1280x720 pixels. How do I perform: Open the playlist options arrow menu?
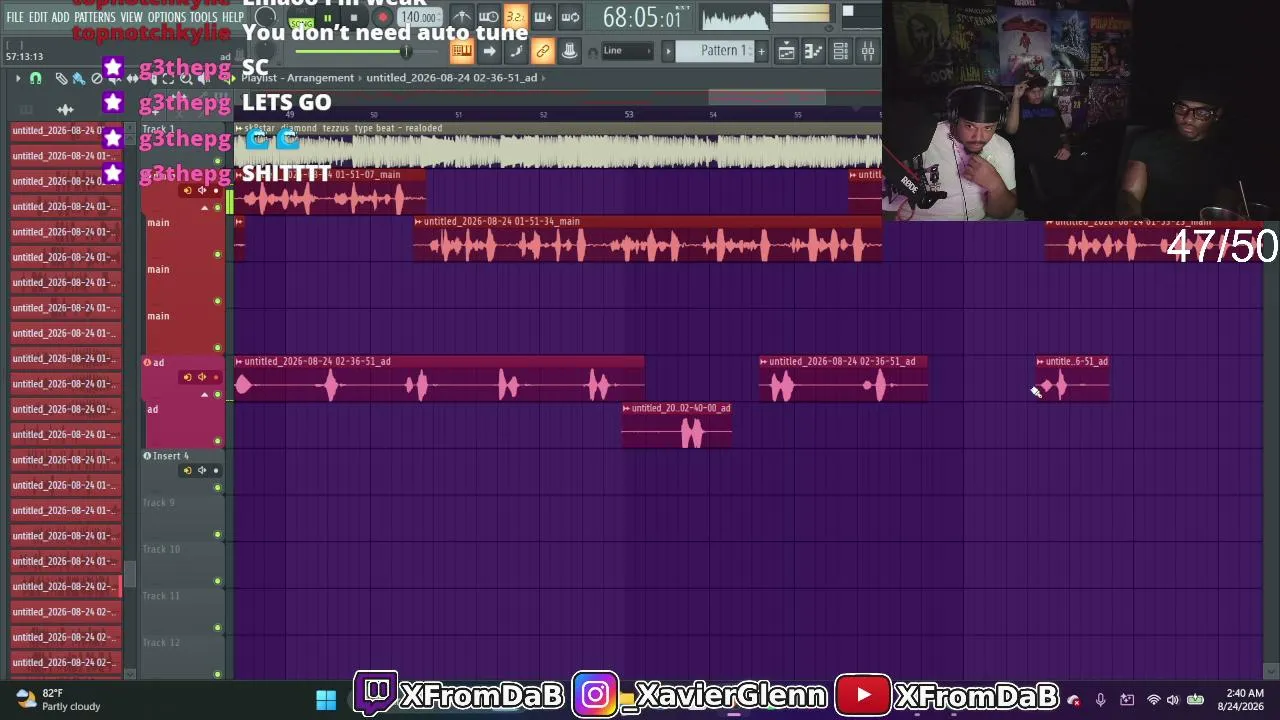[x=17, y=78]
